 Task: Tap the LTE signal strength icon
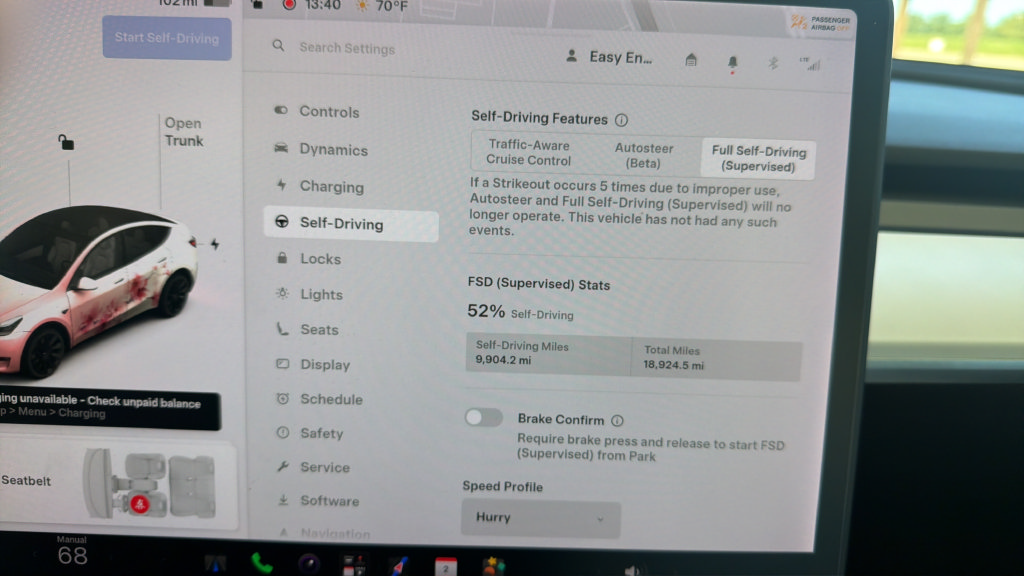tap(810, 64)
